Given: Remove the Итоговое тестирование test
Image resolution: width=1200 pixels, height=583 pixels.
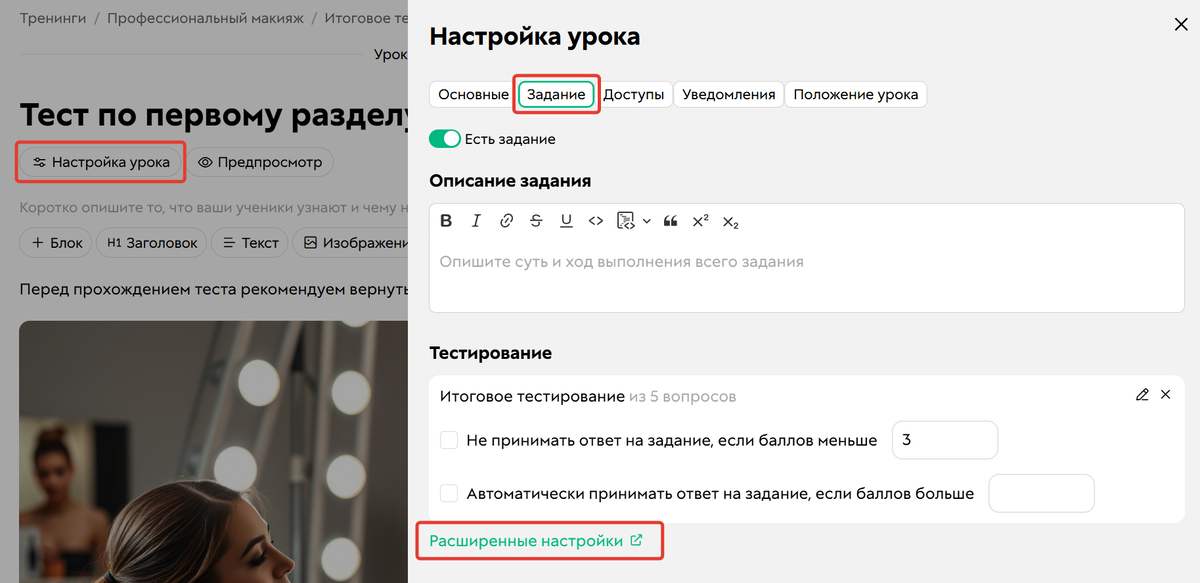Looking at the screenshot, I should coord(1165,395).
